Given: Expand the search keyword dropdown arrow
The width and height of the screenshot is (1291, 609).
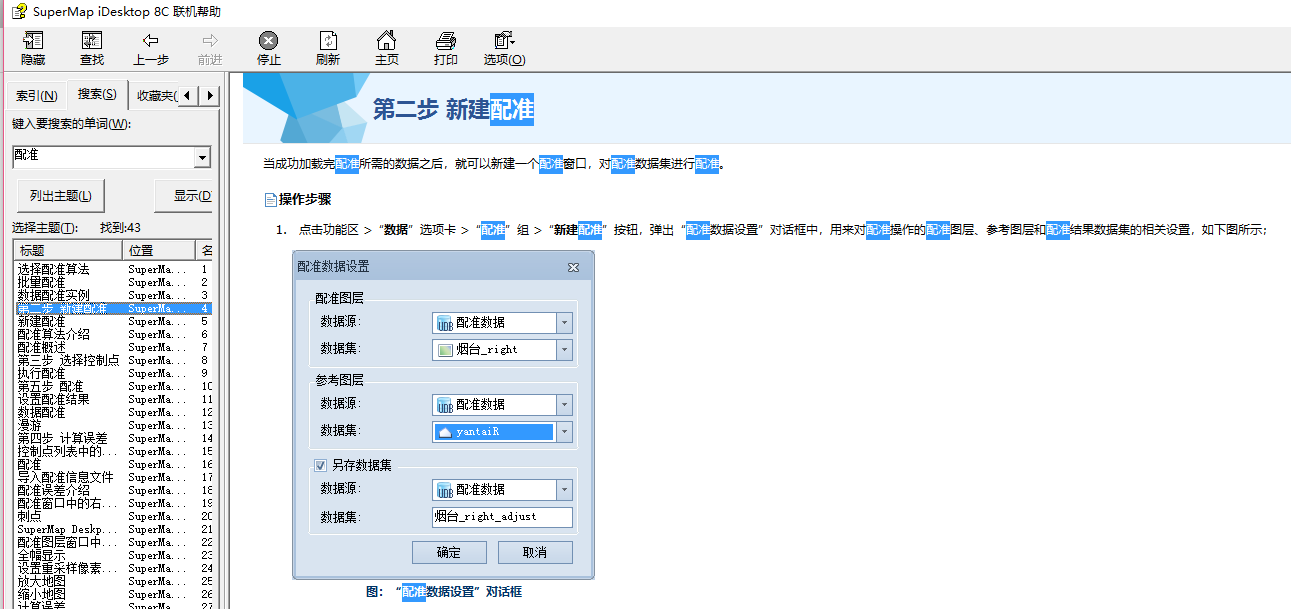Looking at the screenshot, I should pos(202,157).
